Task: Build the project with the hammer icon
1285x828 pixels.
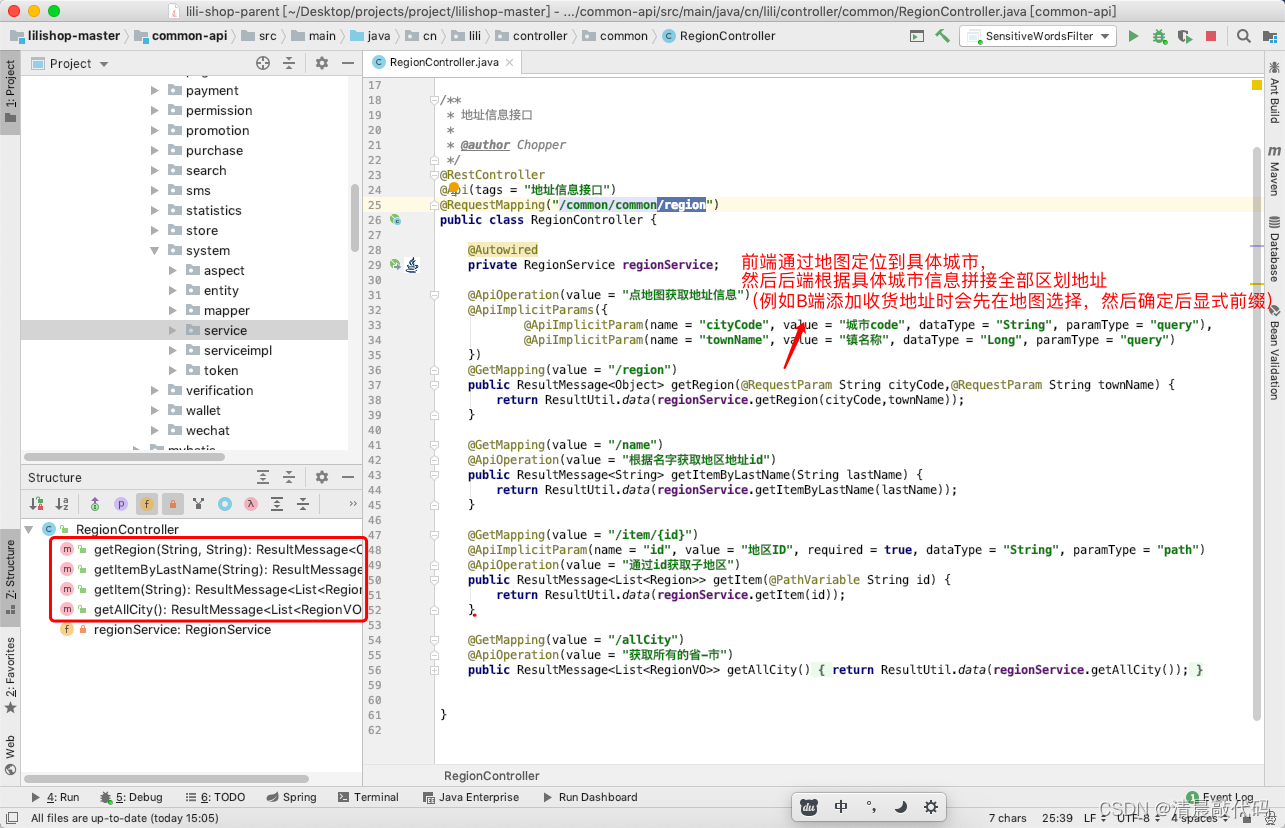Action: point(942,36)
